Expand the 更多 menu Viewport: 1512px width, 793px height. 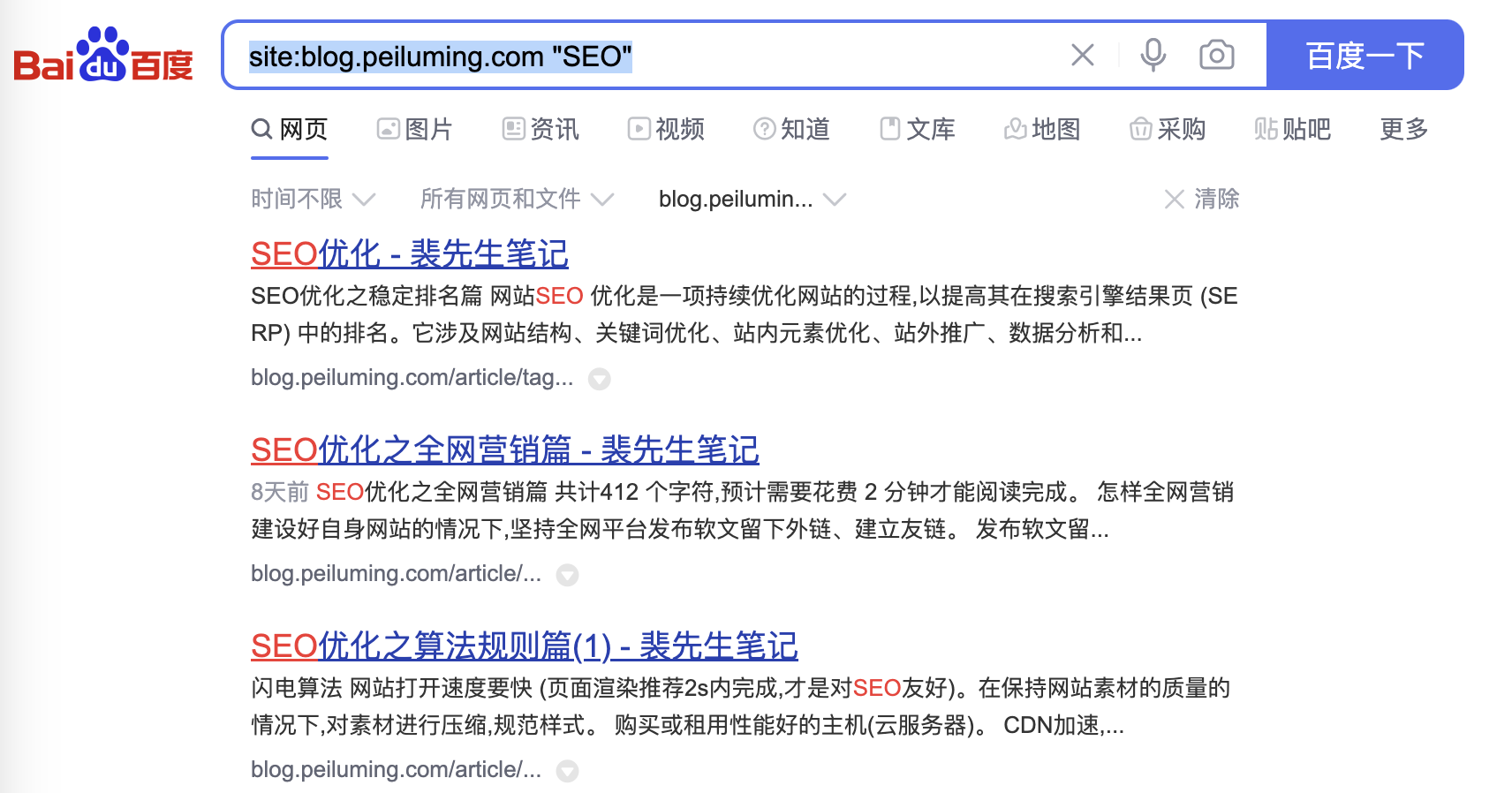(1403, 130)
